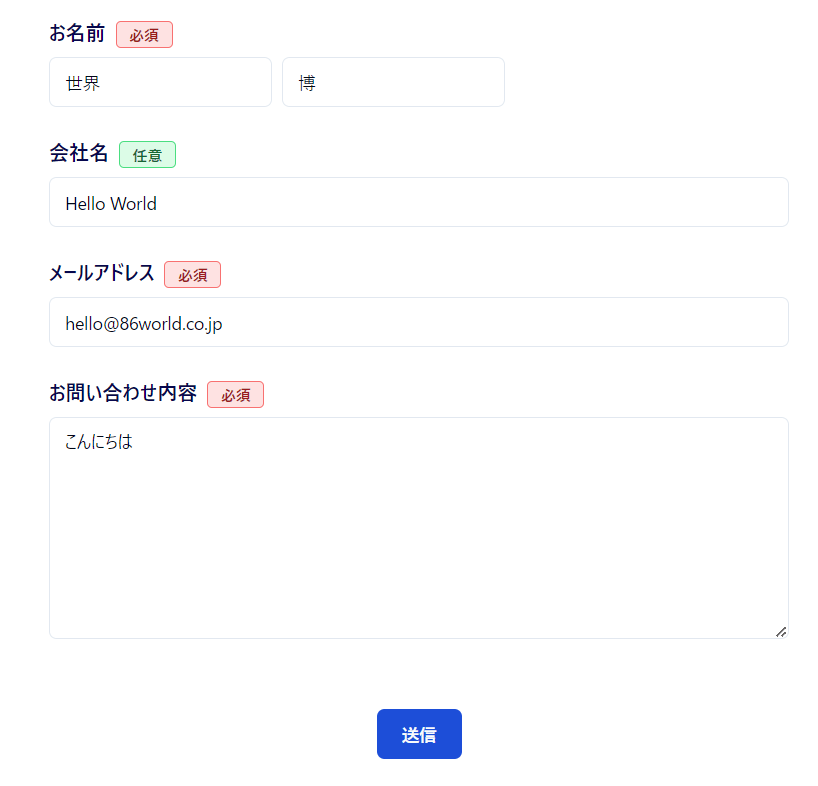Focus the first name field containing 博

pyautogui.click(x=393, y=82)
